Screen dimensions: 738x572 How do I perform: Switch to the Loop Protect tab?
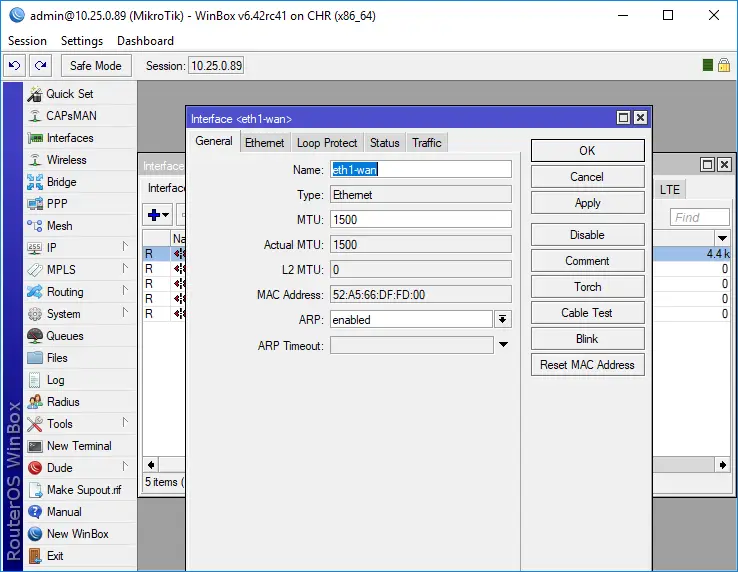[327, 143]
